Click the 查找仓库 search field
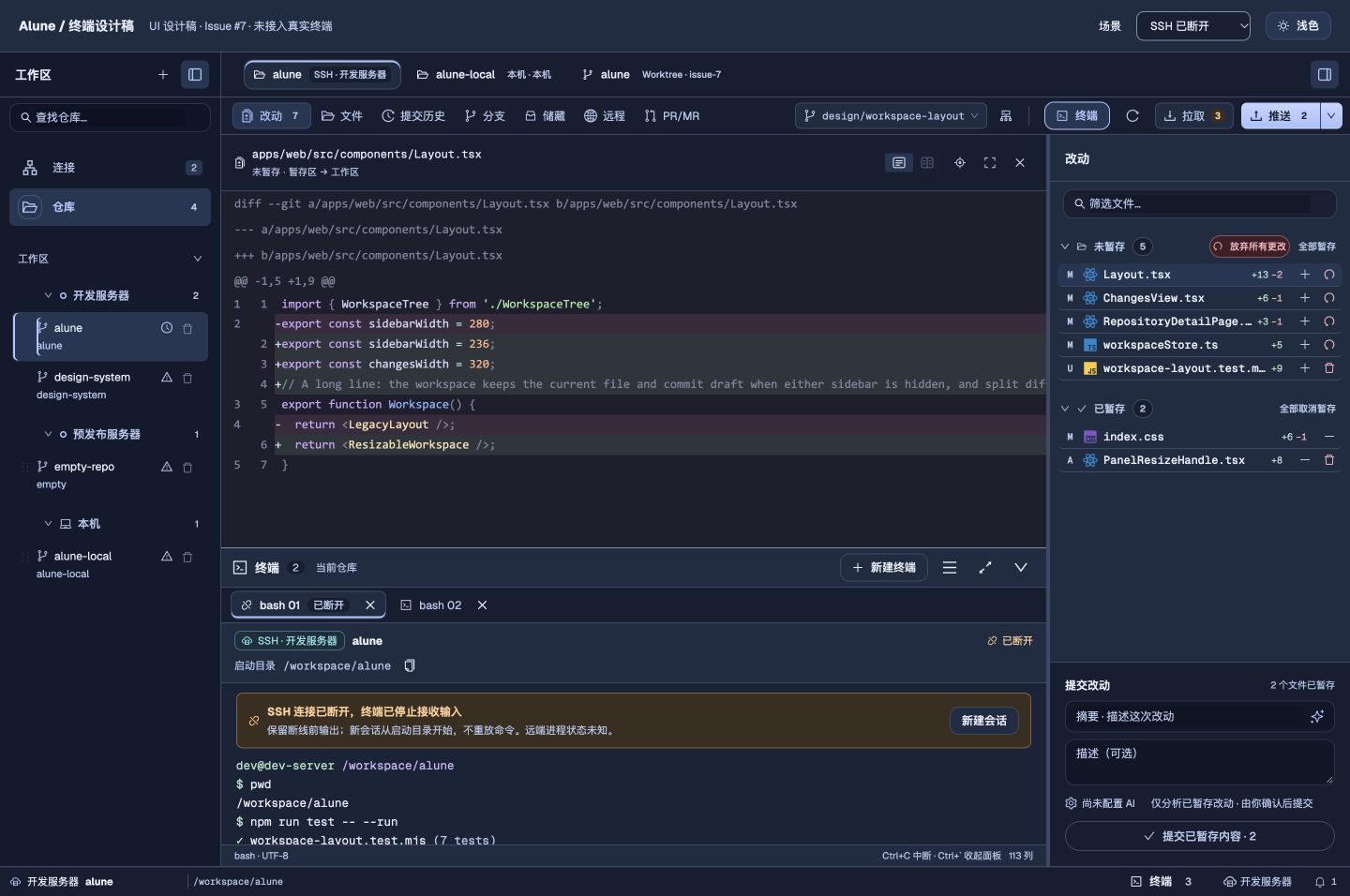 tap(111, 117)
